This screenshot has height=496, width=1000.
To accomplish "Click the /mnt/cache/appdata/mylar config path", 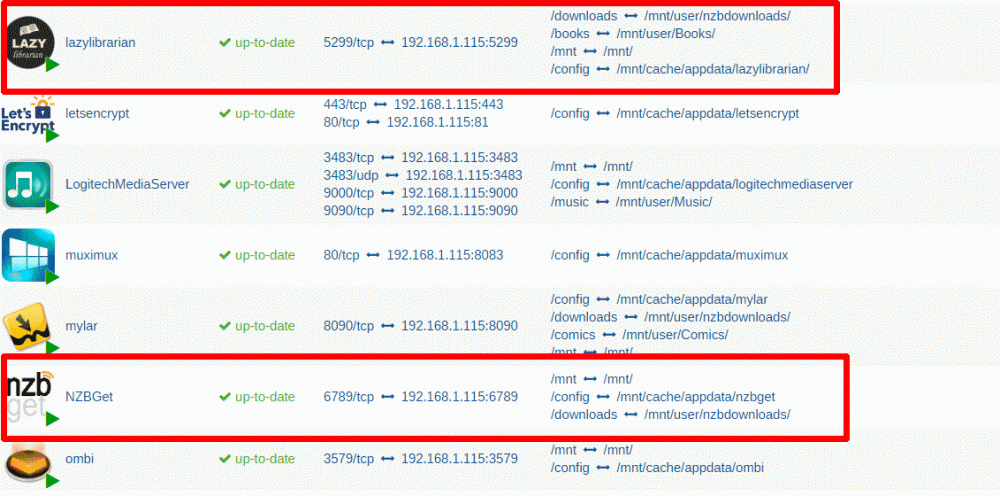I will [x=692, y=299].
